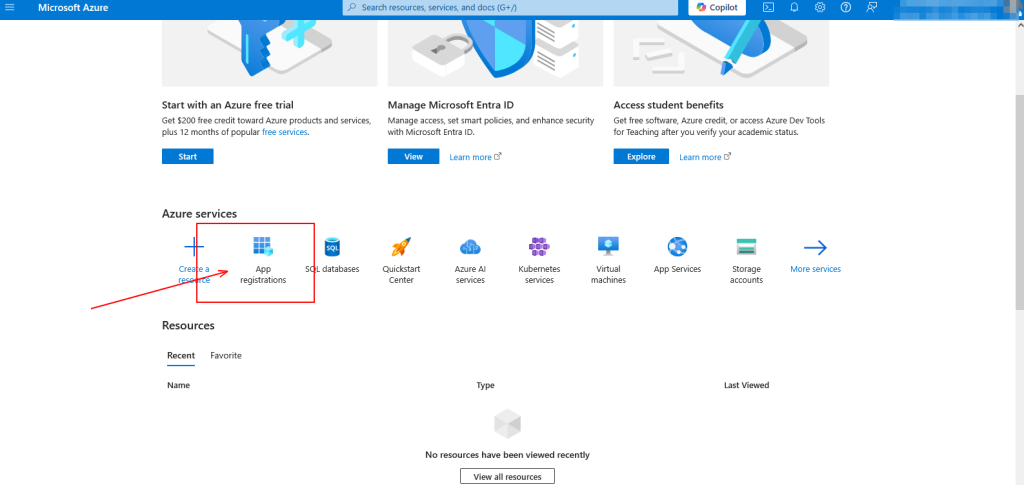Open Learn more link beside Explore
This screenshot has width=1024, height=485.
(705, 157)
